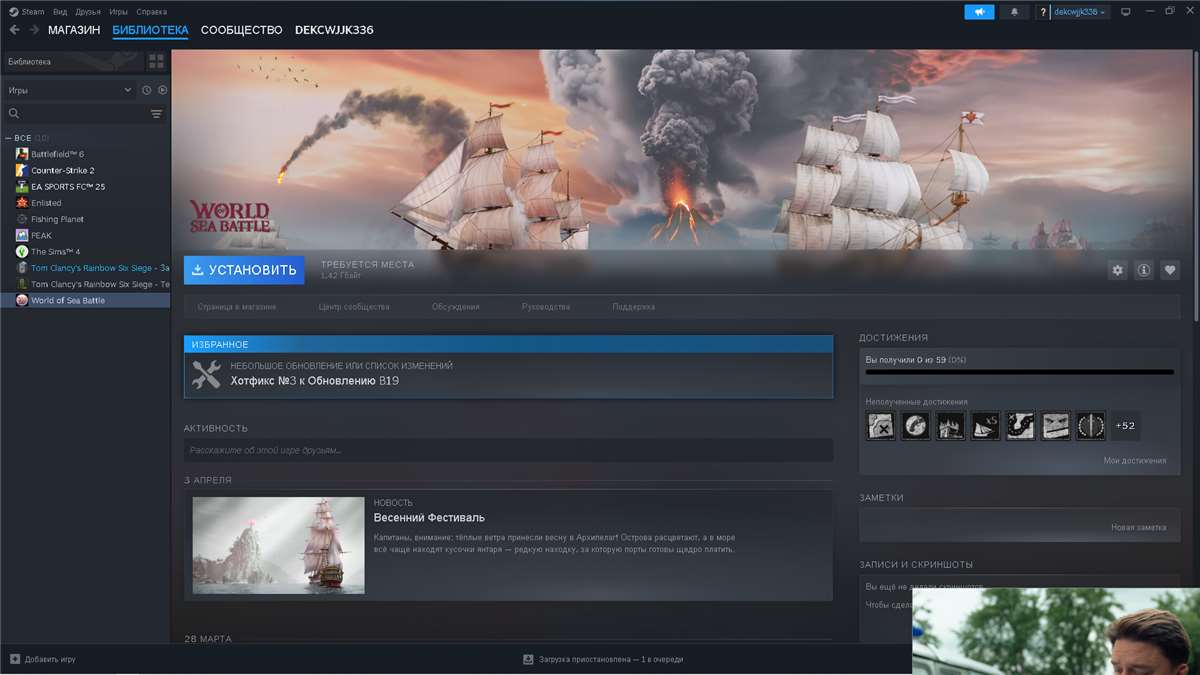Screen dimensions: 1200x675
Task: Select EA SPORTS FC 25 in list
Action: pos(67,186)
